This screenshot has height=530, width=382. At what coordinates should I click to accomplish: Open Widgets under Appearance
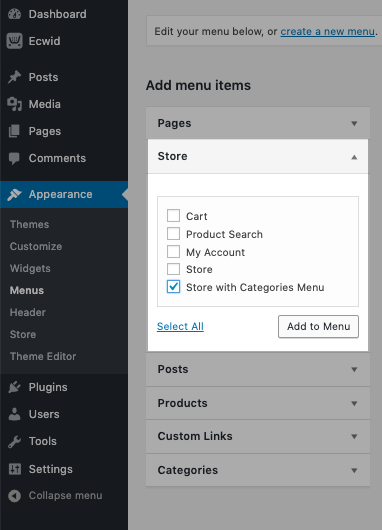(x=30, y=268)
